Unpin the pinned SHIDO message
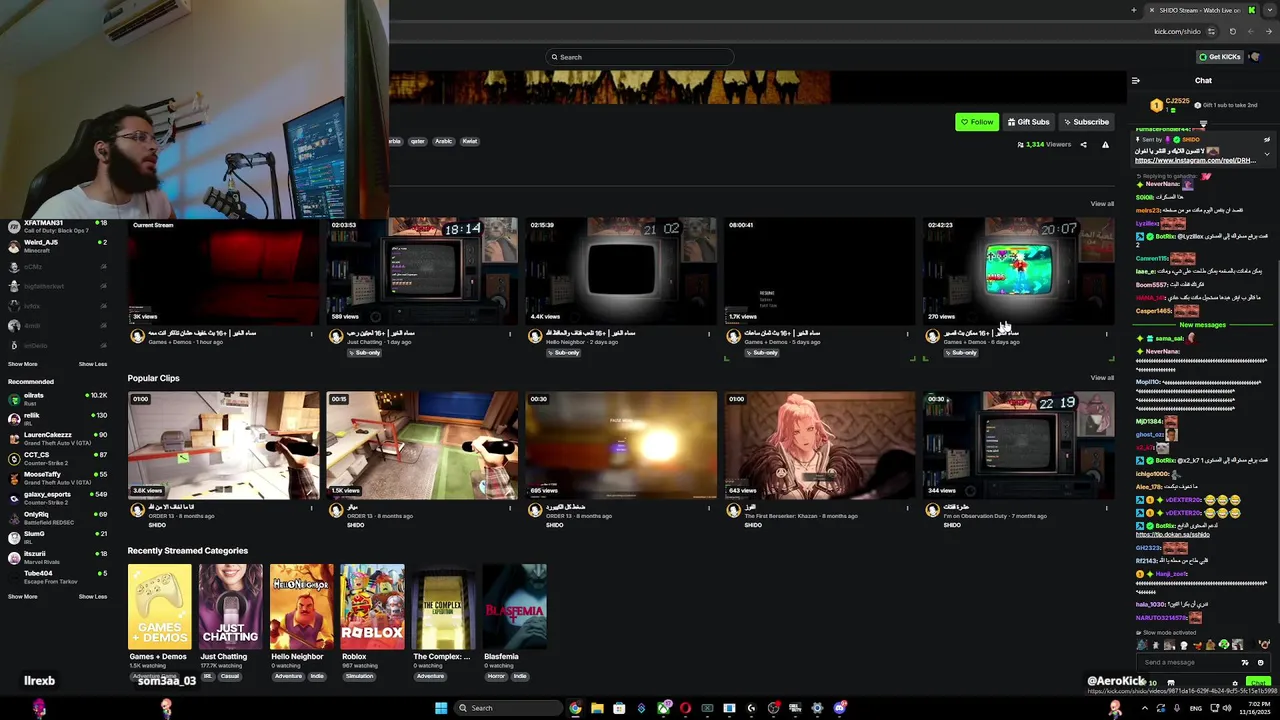Screen dimensions: 1280x720 click(1267, 138)
